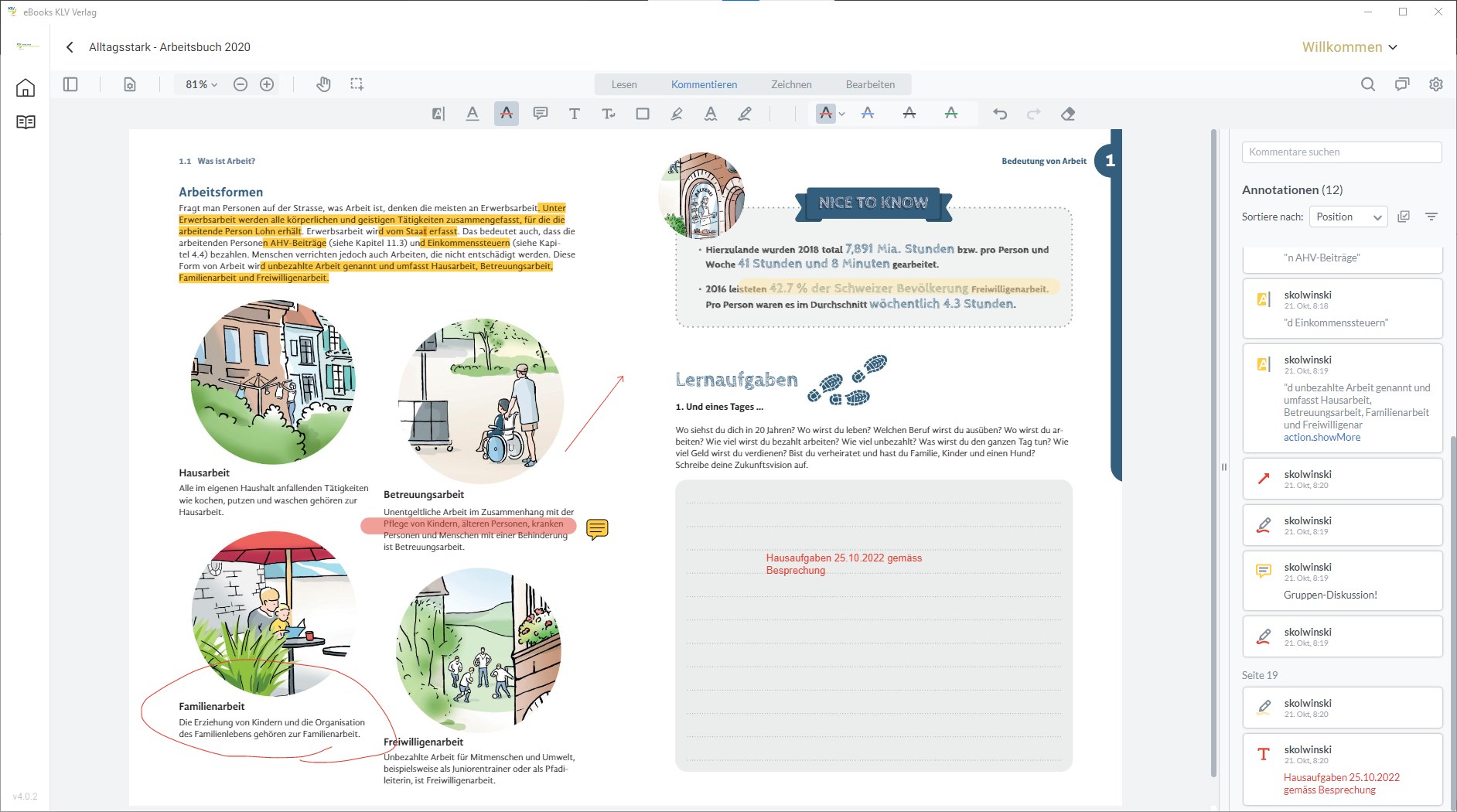Expand the strikethrough style options arrow

842,114
